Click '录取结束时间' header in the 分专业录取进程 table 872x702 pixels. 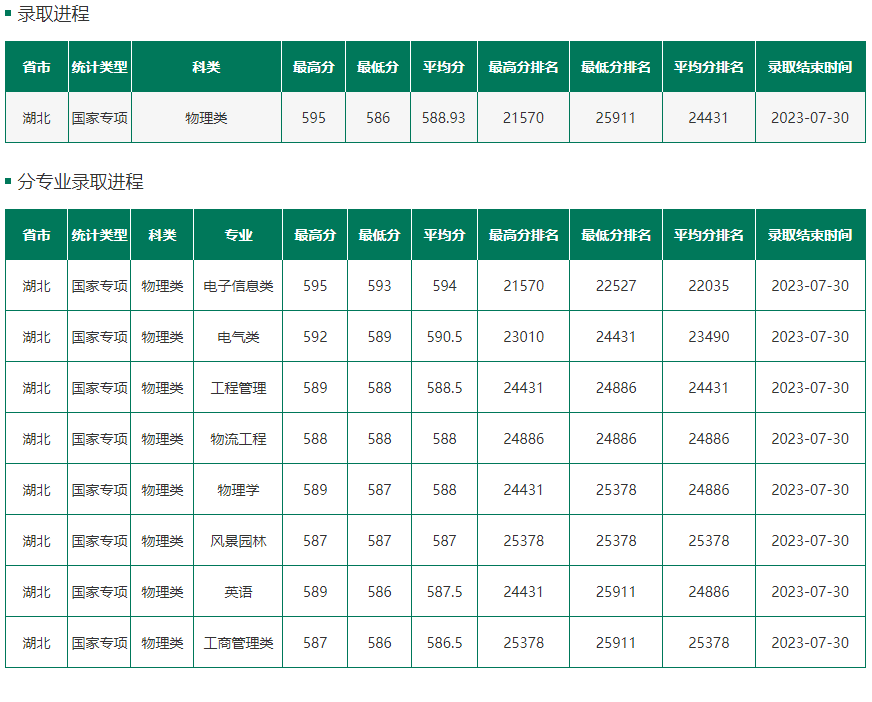click(810, 235)
